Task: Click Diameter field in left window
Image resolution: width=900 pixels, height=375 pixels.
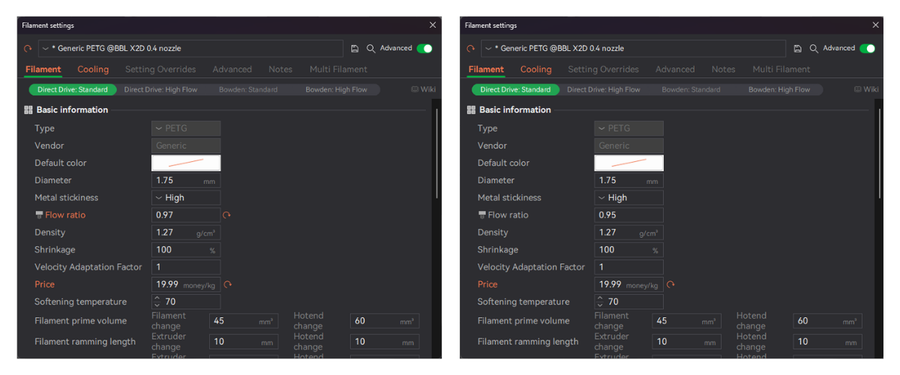Action: click(186, 180)
